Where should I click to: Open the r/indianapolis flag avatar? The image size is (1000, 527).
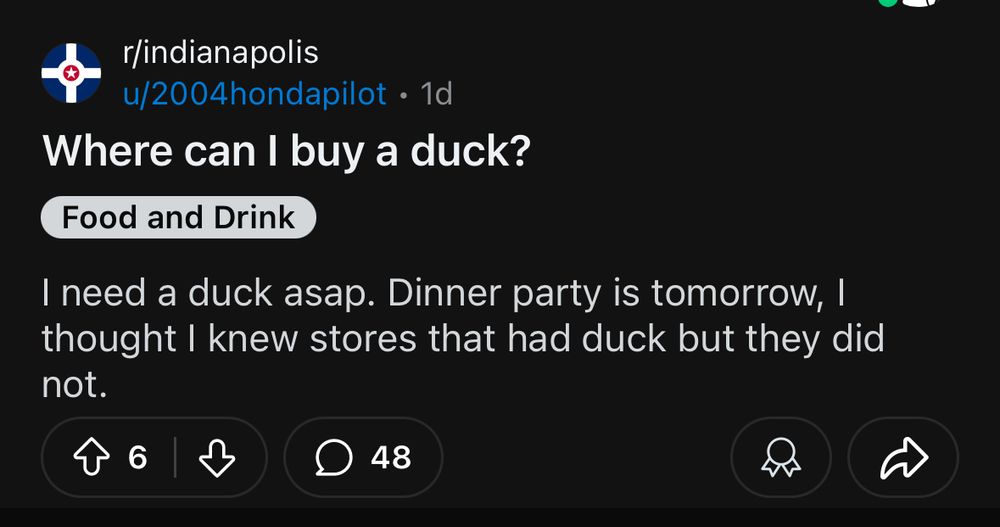pyautogui.click(x=71, y=73)
